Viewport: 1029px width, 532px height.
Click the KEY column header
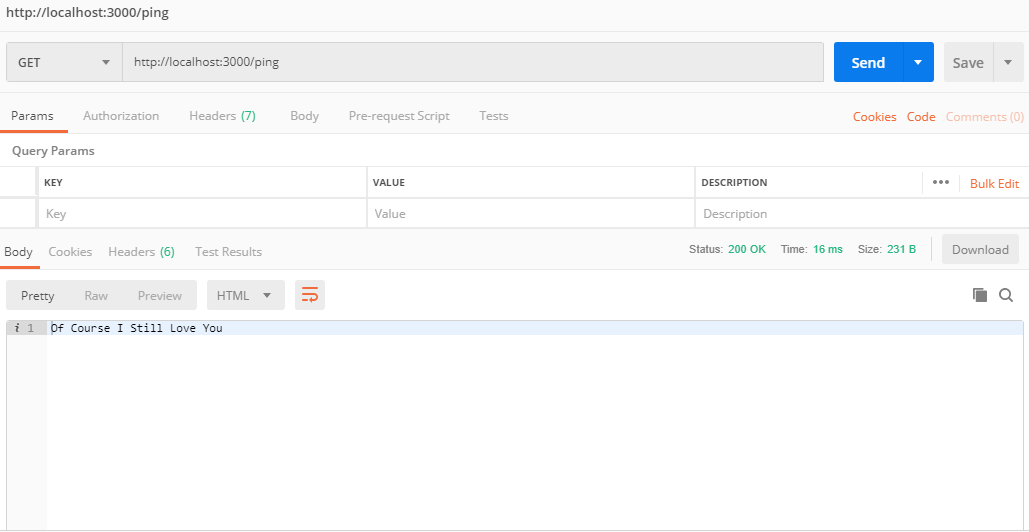point(53,182)
